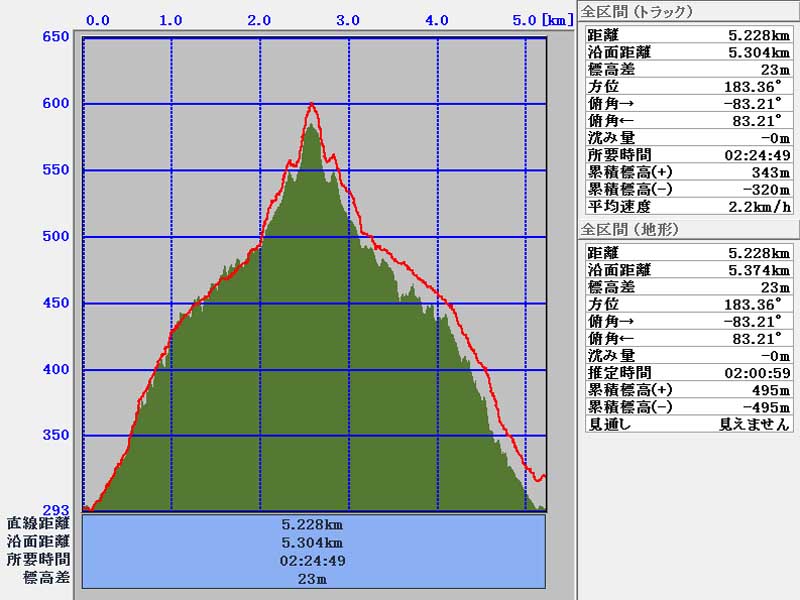Viewport: 800px width, 600px height.
Task: Click the 3.0 distance label on the top axis
Action: coord(348,20)
